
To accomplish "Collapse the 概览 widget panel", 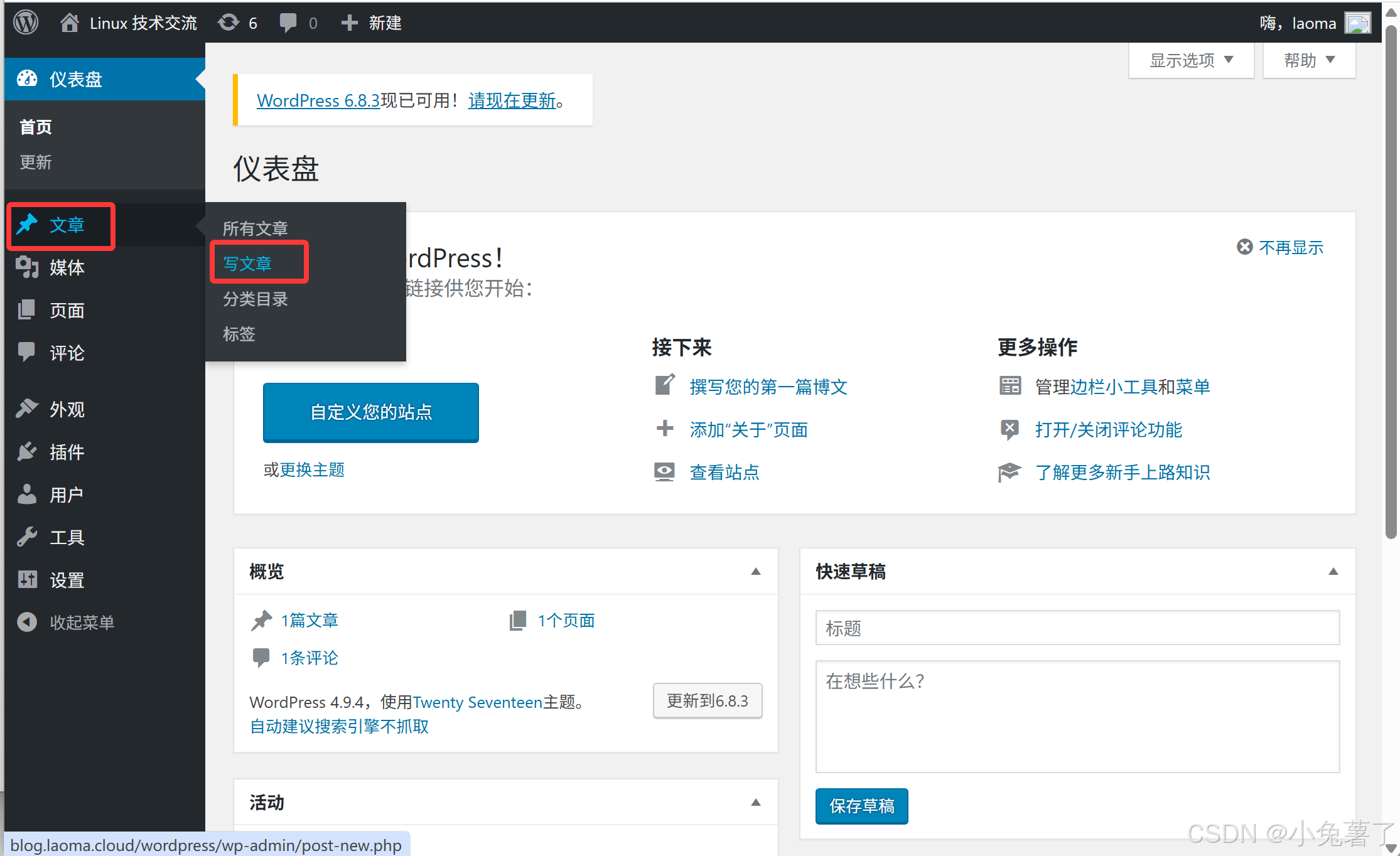I will (756, 572).
